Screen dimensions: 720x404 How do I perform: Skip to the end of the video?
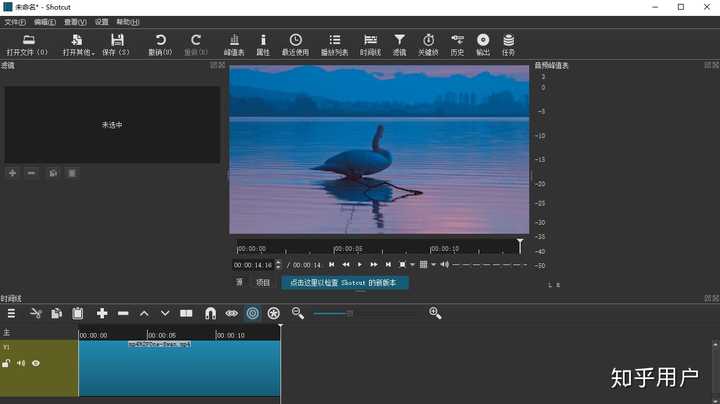point(388,264)
